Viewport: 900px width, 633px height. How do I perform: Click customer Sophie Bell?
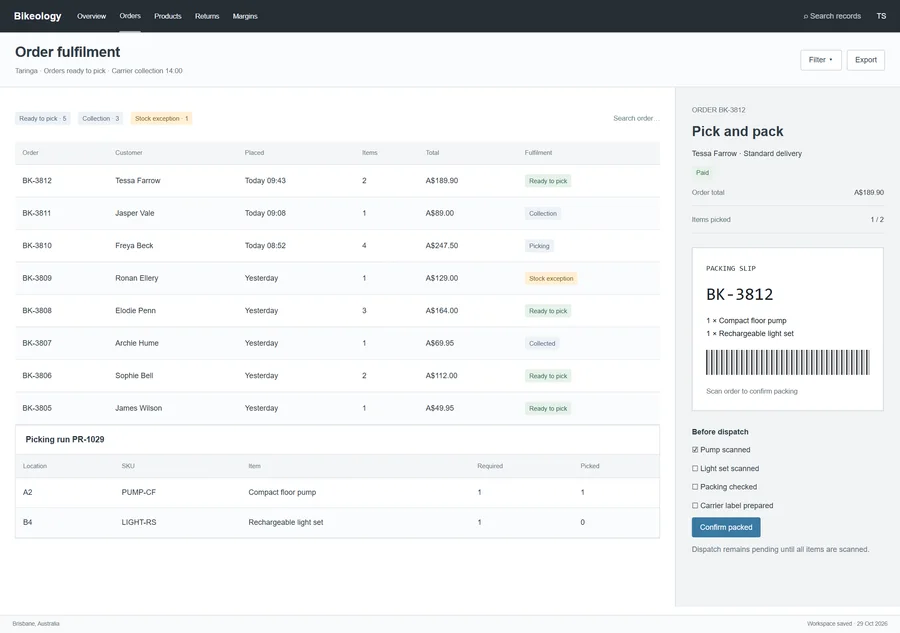(134, 375)
